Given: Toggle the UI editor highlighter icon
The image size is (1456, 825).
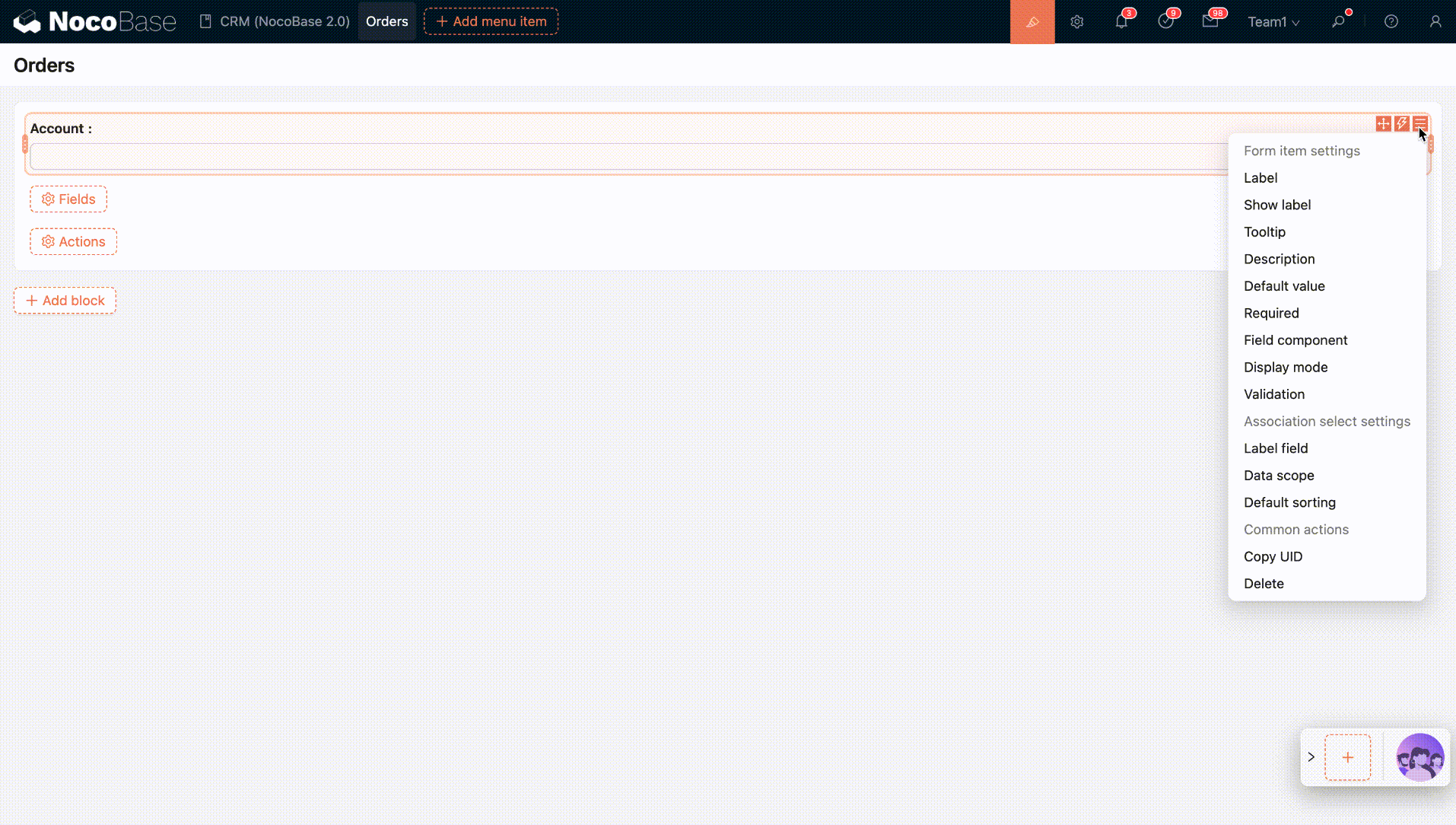Looking at the screenshot, I should (x=1032, y=22).
